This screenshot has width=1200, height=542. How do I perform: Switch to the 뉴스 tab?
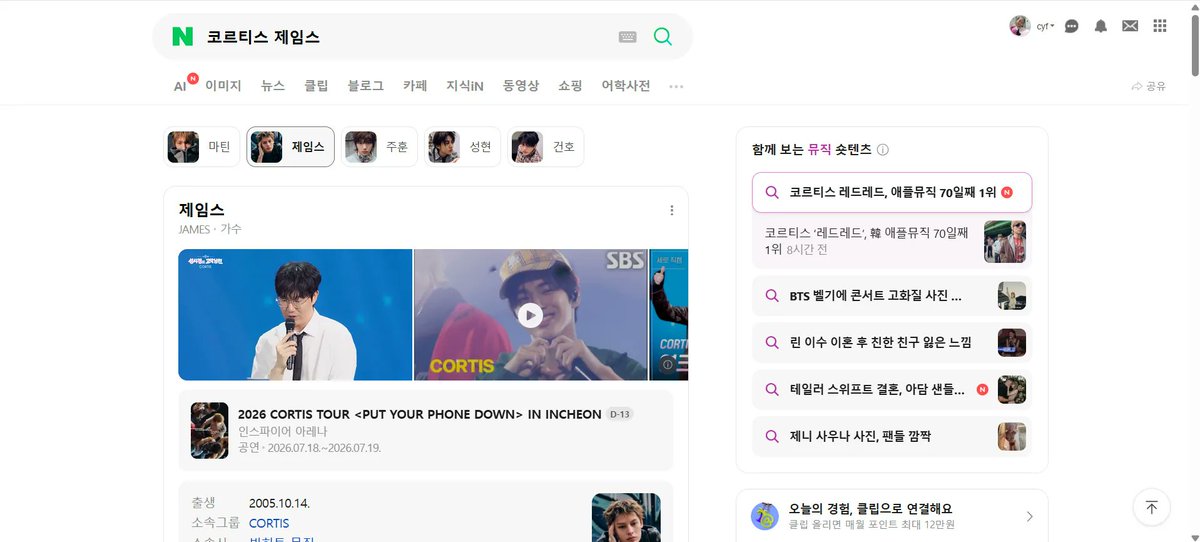[x=273, y=86]
